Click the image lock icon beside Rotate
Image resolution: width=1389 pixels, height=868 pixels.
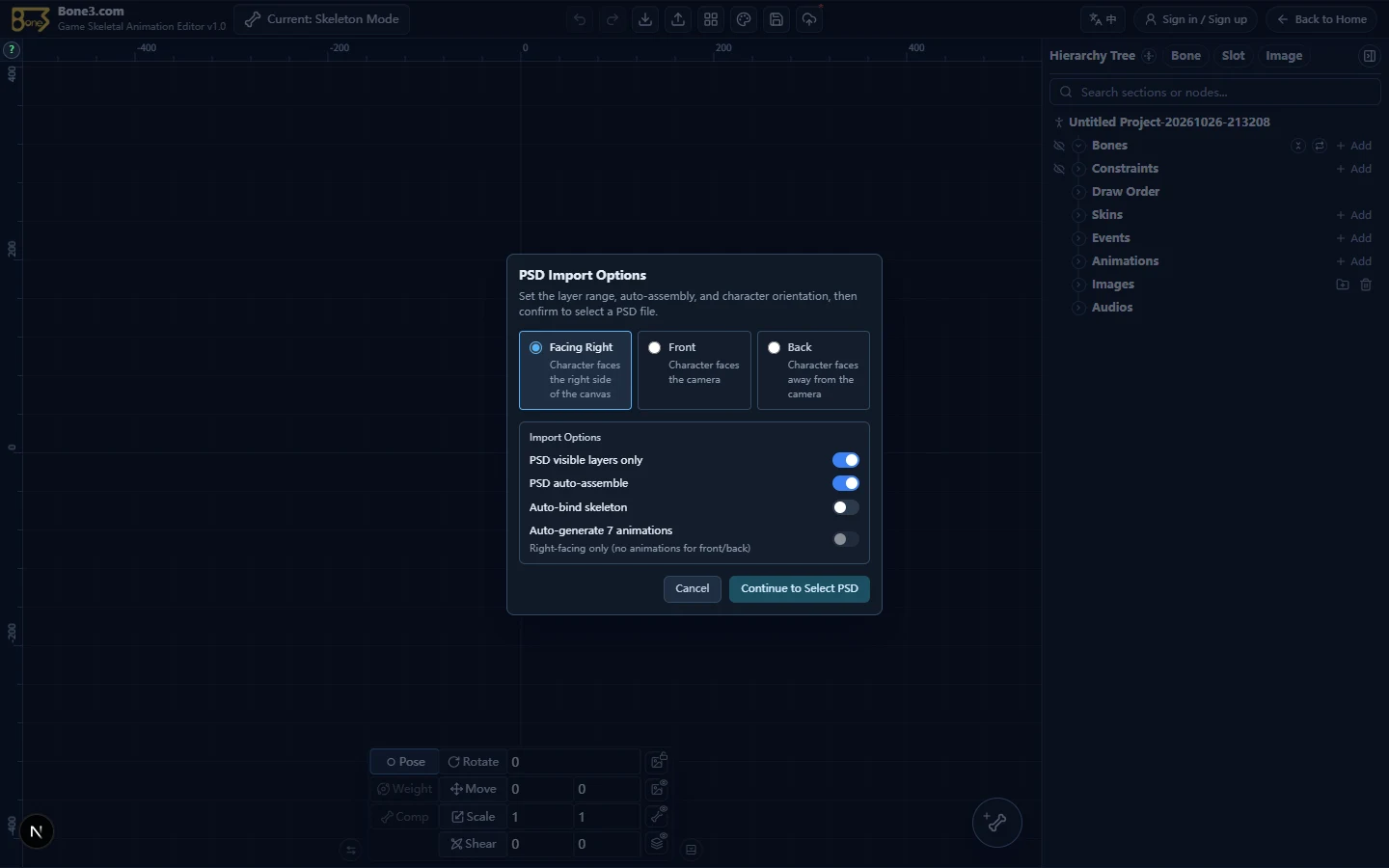659,761
